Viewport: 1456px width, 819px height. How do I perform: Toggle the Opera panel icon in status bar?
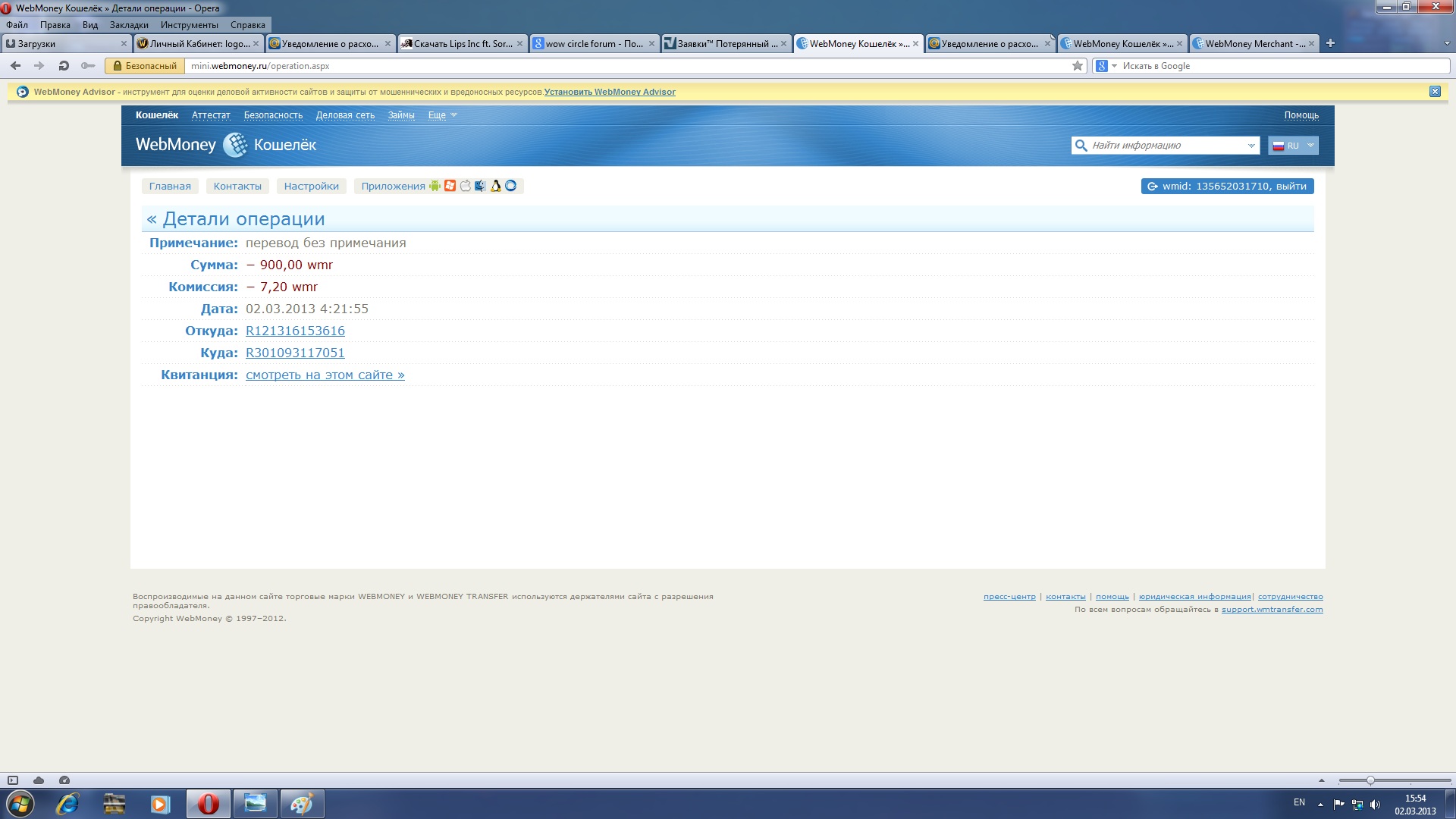pos(13,780)
